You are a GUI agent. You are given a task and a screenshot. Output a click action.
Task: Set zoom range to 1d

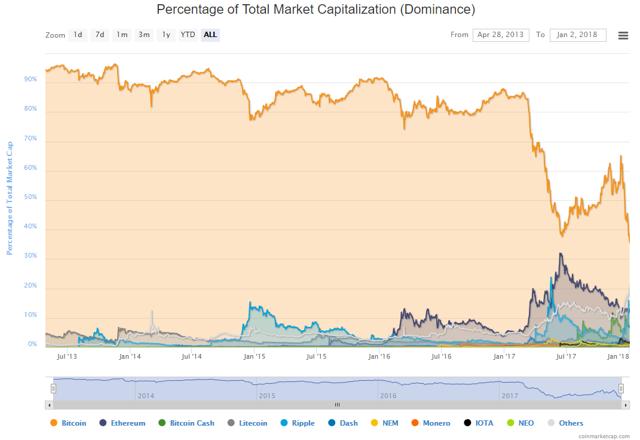(x=77, y=35)
